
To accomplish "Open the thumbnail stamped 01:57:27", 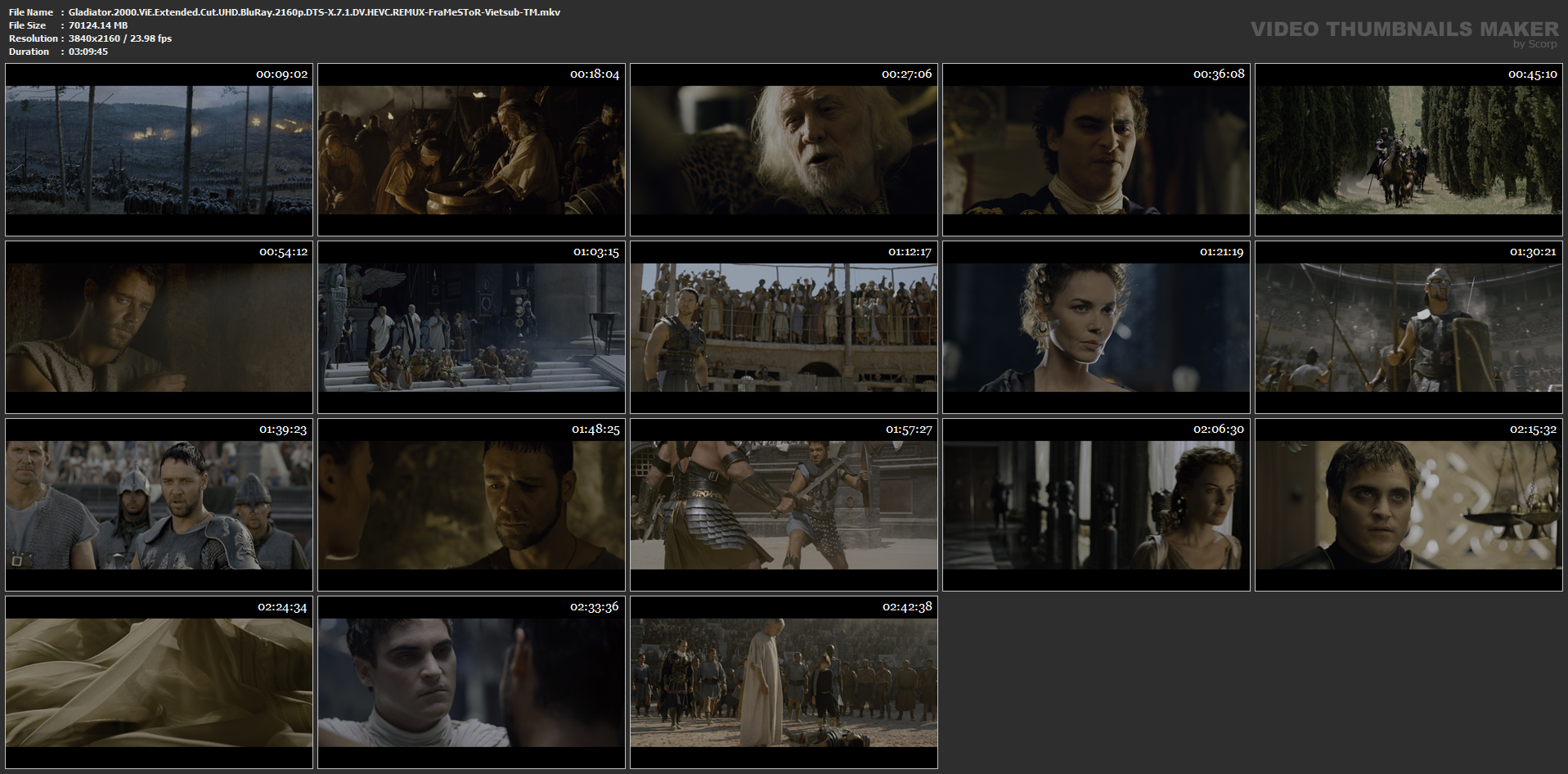I will [x=784, y=505].
